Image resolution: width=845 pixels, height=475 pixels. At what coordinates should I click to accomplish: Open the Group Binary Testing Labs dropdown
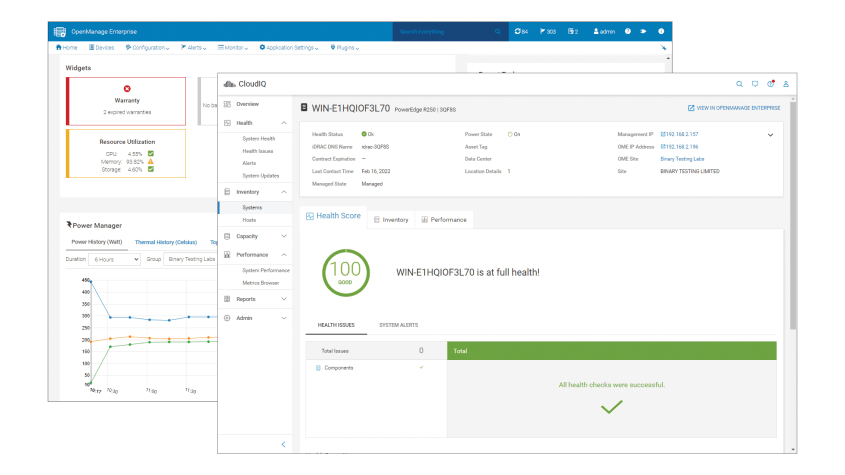click(x=190, y=259)
